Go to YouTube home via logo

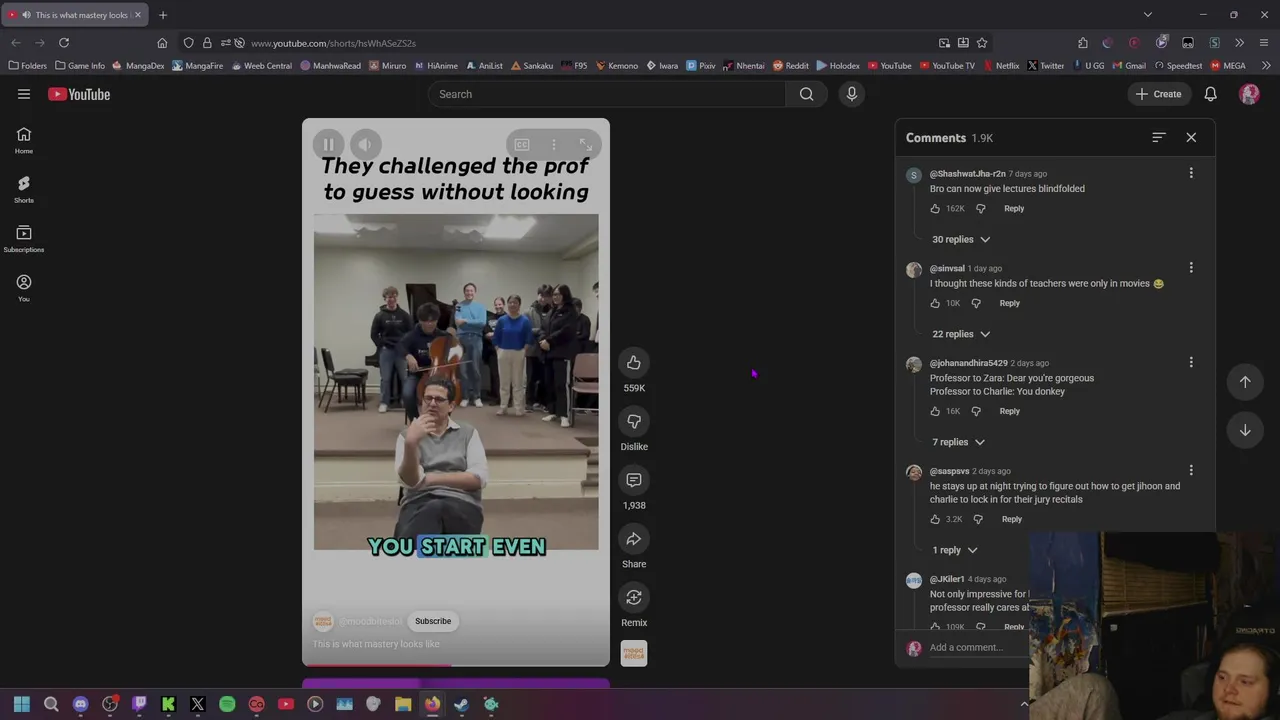[79, 94]
